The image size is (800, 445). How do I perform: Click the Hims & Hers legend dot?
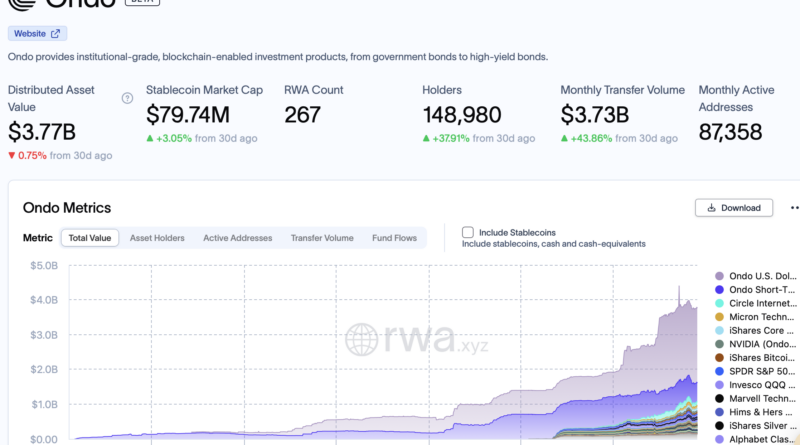[719, 412]
